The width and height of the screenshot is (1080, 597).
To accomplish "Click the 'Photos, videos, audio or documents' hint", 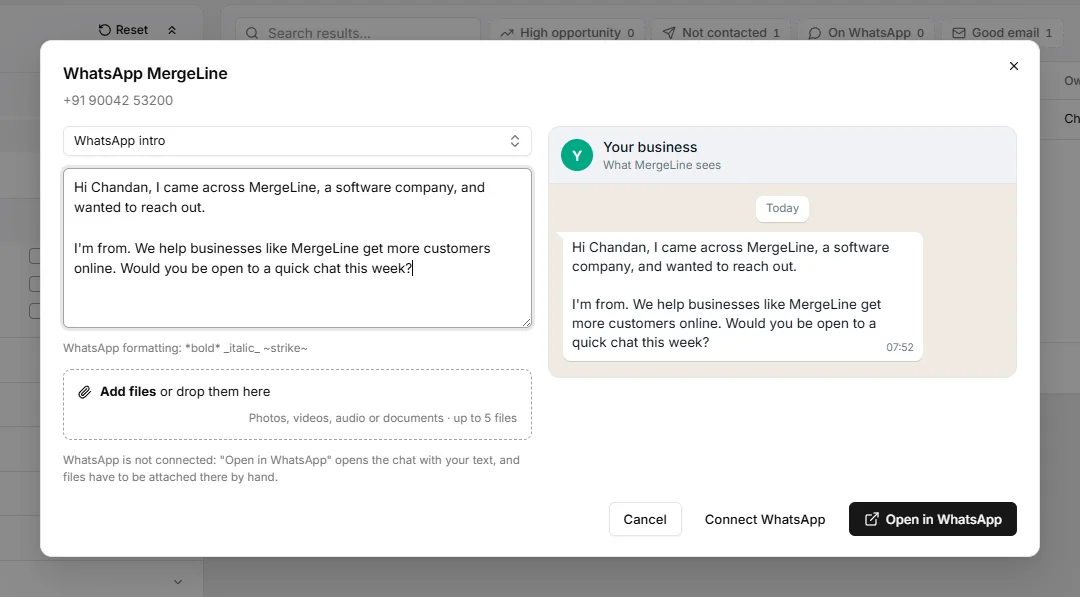I will click(382, 418).
